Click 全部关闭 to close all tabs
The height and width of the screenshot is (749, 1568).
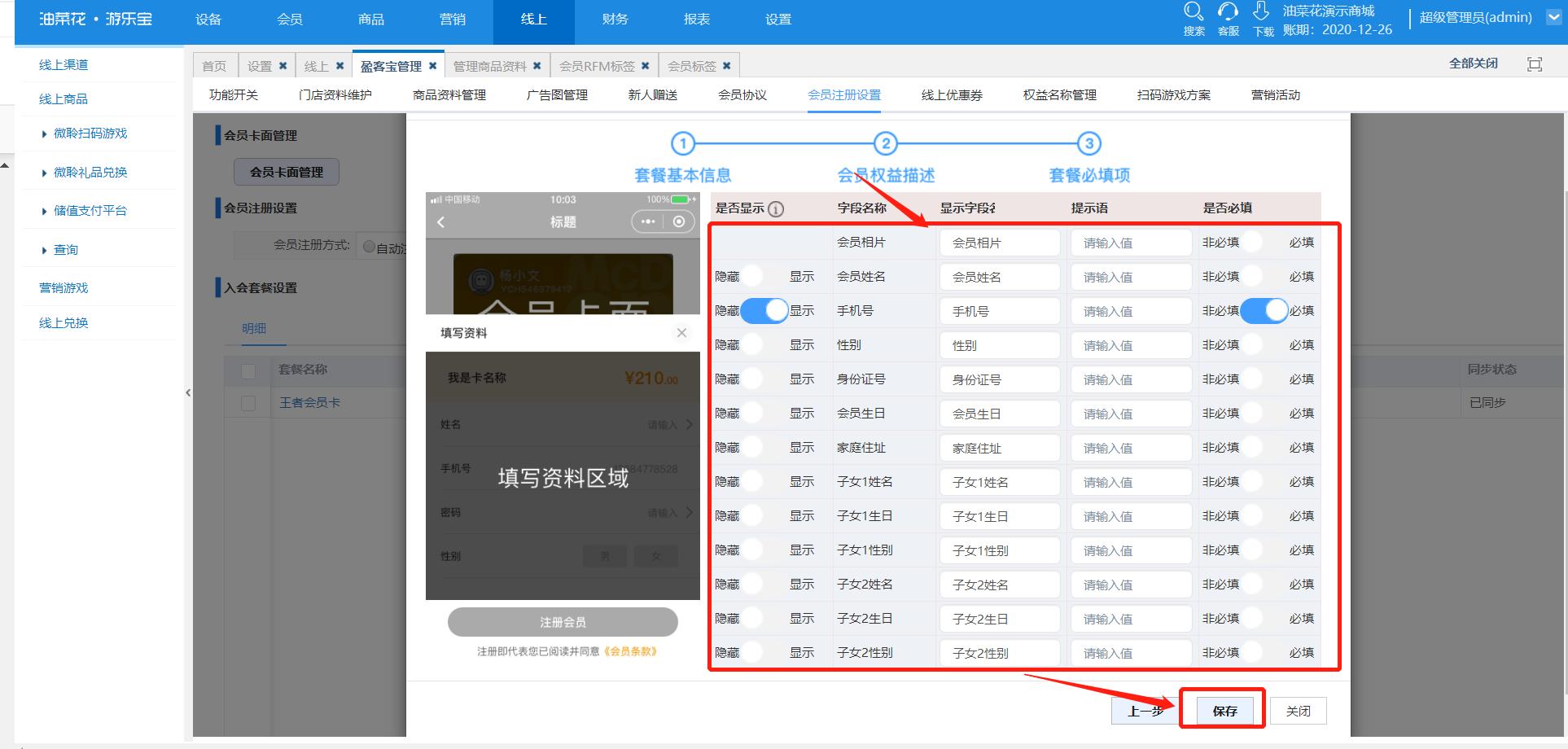(1474, 64)
